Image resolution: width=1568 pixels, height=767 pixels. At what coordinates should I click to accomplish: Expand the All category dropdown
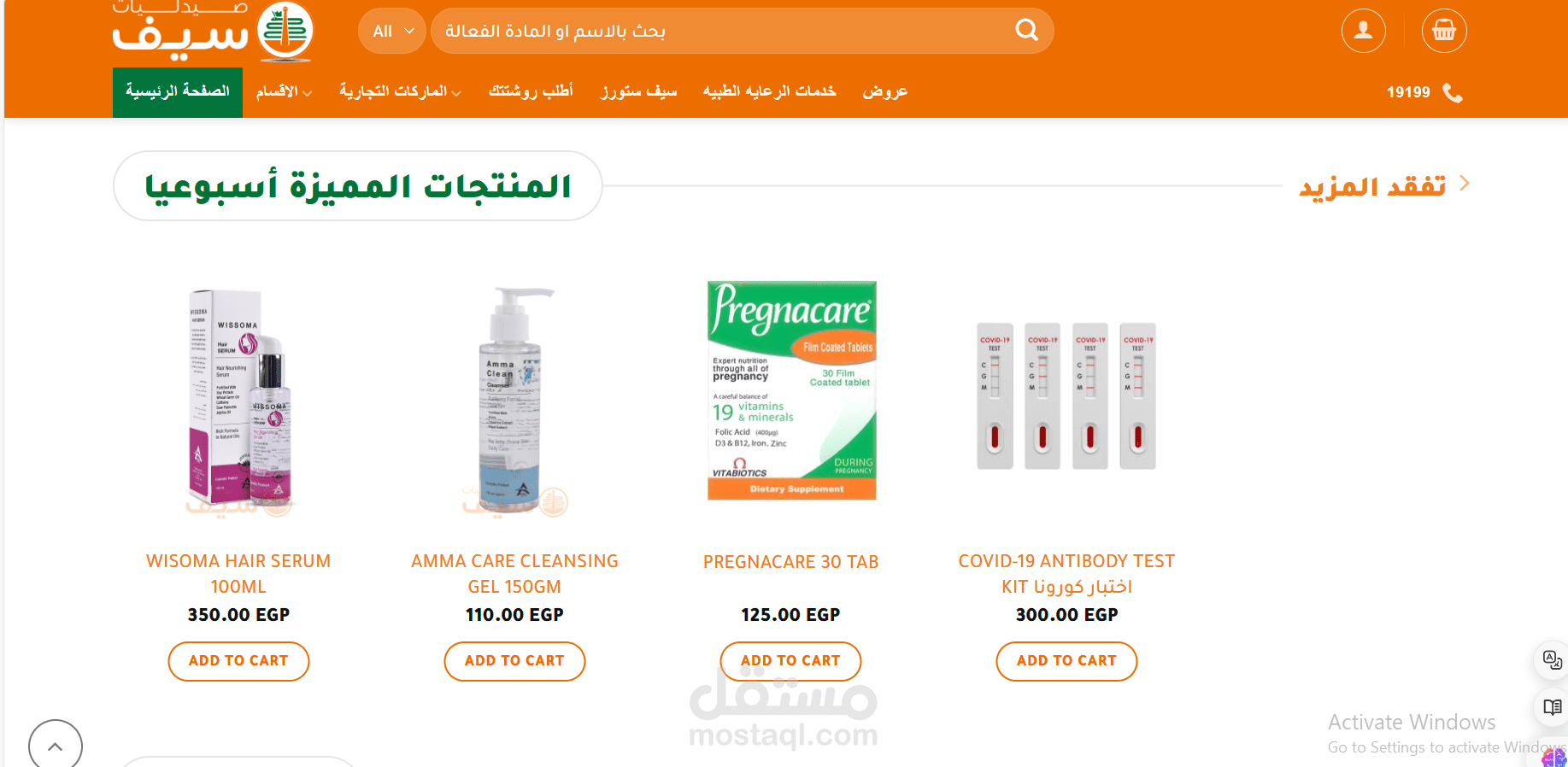[392, 32]
